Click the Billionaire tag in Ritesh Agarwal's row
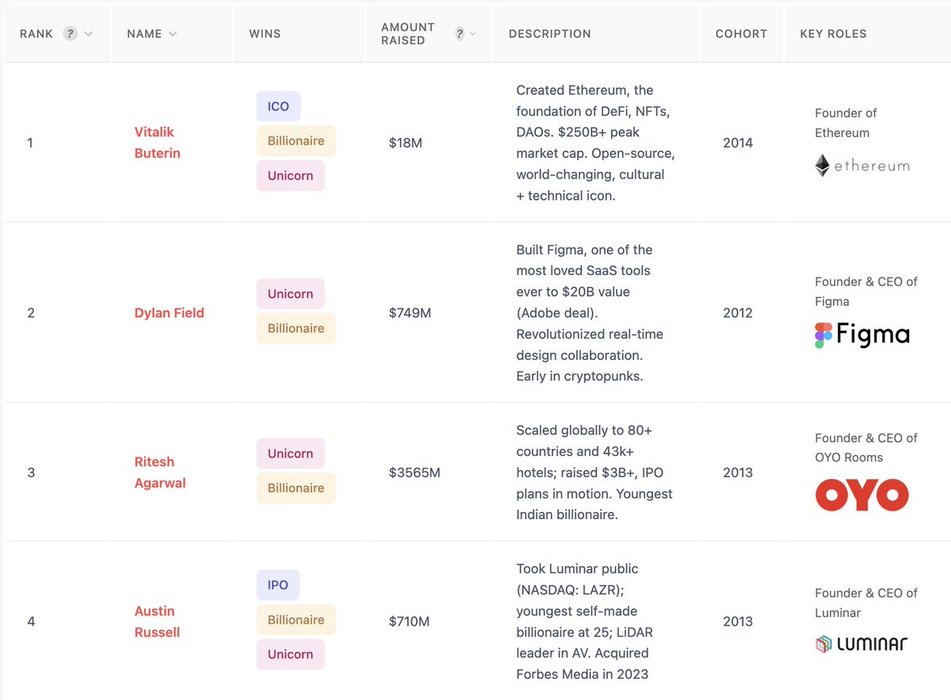This screenshot has height=700, width=951. click(x=296, y=488)
